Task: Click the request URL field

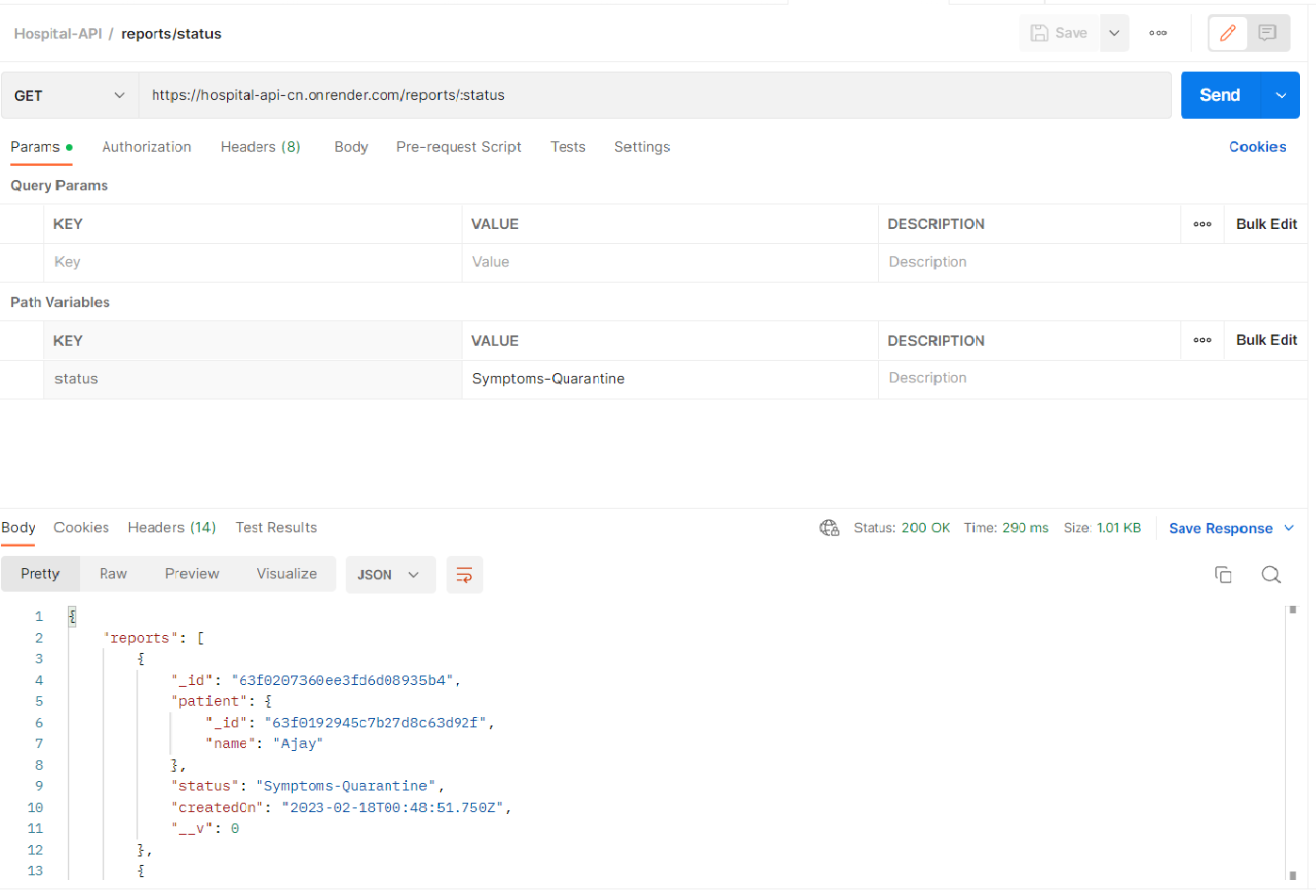Action: (x=655, y=95)
